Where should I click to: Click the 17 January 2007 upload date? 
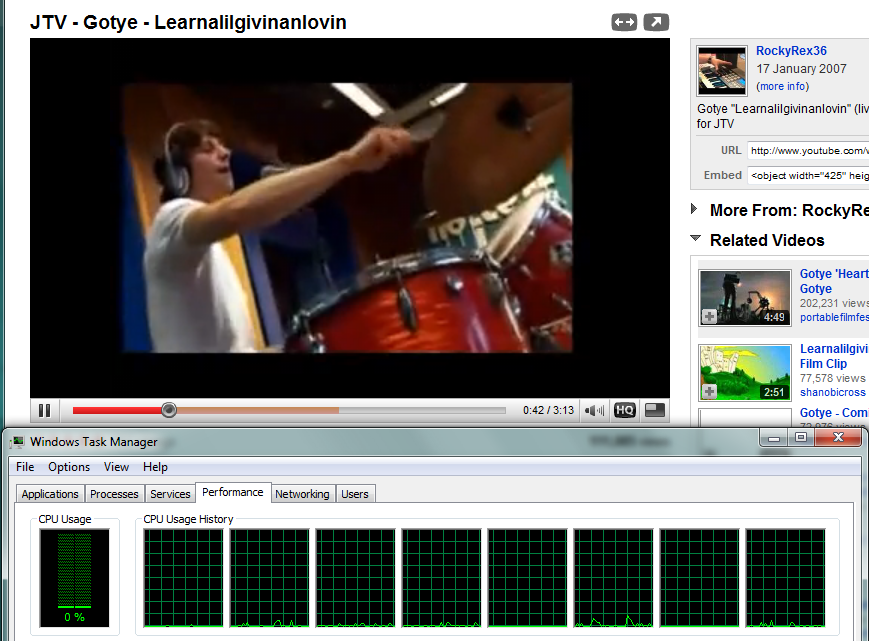(x=801, y=69)
